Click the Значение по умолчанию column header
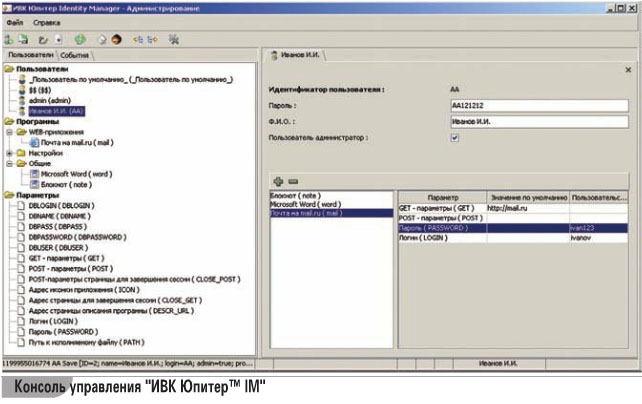The image size is (642, 404). [x=529, y=197]
